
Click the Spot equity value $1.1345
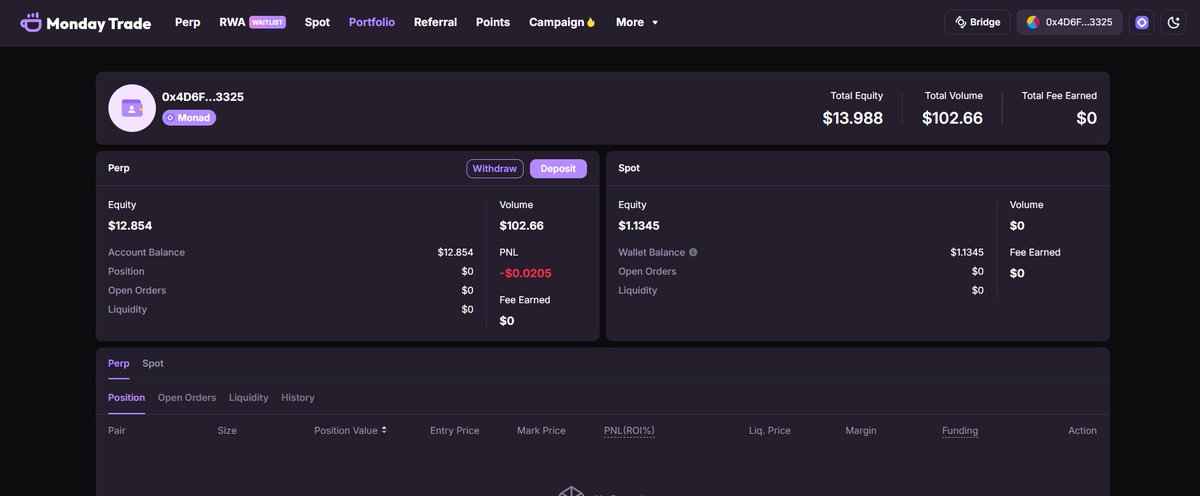pos(639,226)
